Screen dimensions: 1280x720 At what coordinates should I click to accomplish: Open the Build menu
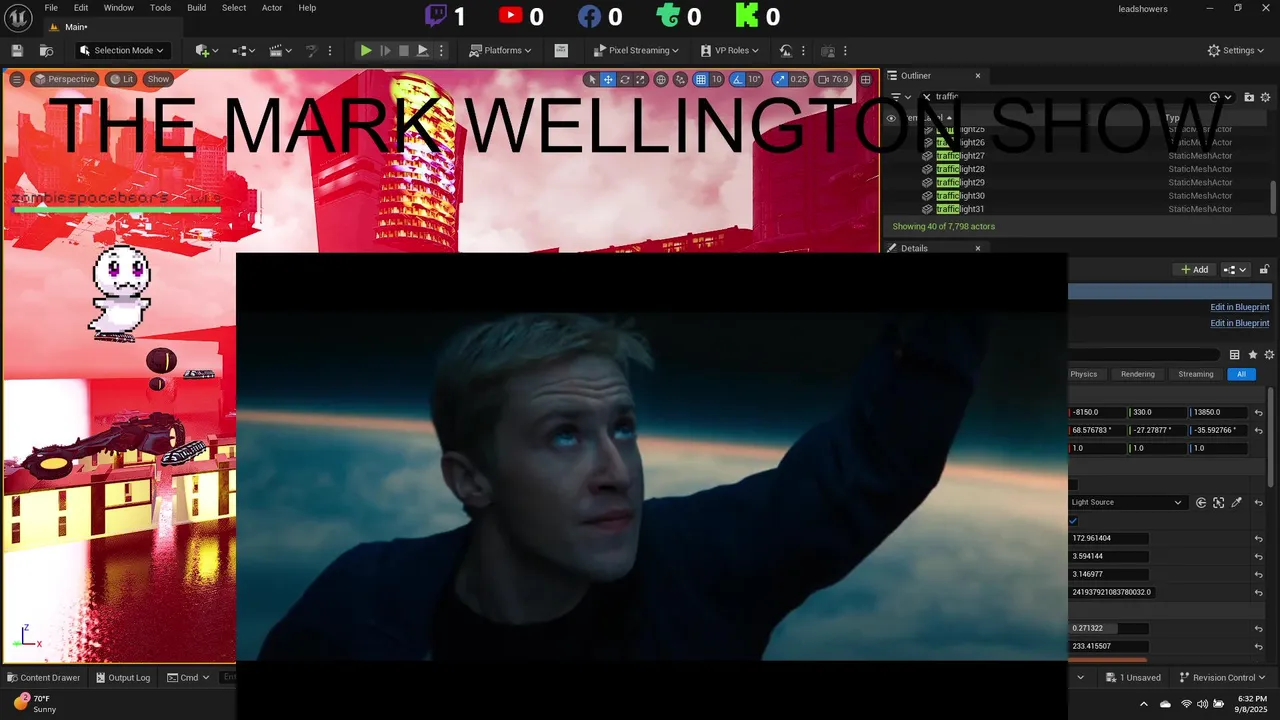coord(197,8)
